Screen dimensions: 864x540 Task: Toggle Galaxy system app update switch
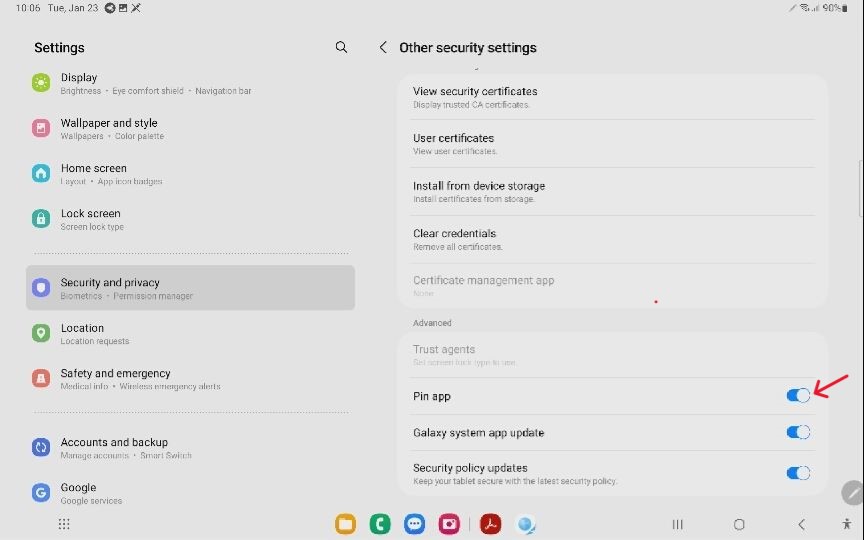point(798,432)
